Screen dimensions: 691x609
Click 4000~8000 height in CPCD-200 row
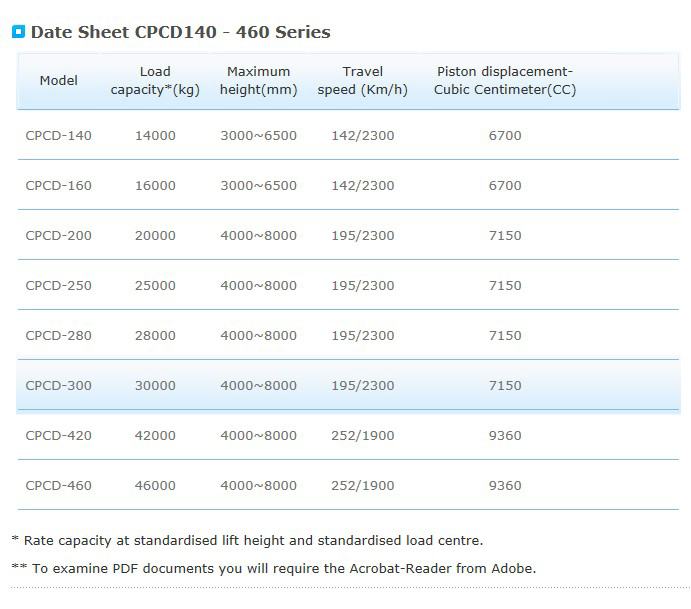[x=259, y=235]
